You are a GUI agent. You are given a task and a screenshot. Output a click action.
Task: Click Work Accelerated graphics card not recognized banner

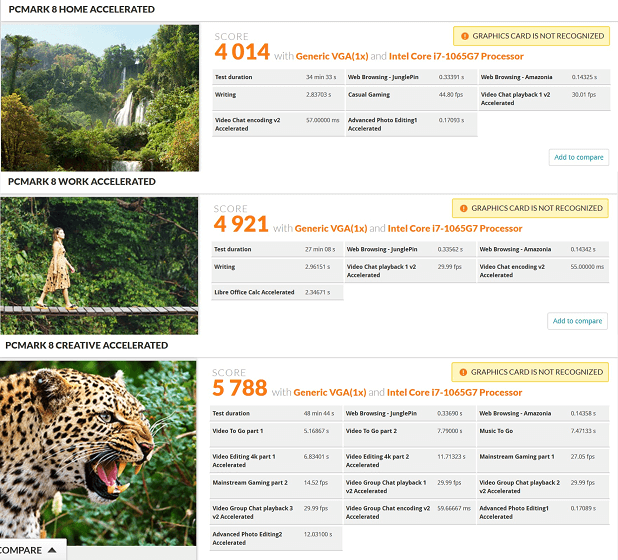(x=530, y=208)
